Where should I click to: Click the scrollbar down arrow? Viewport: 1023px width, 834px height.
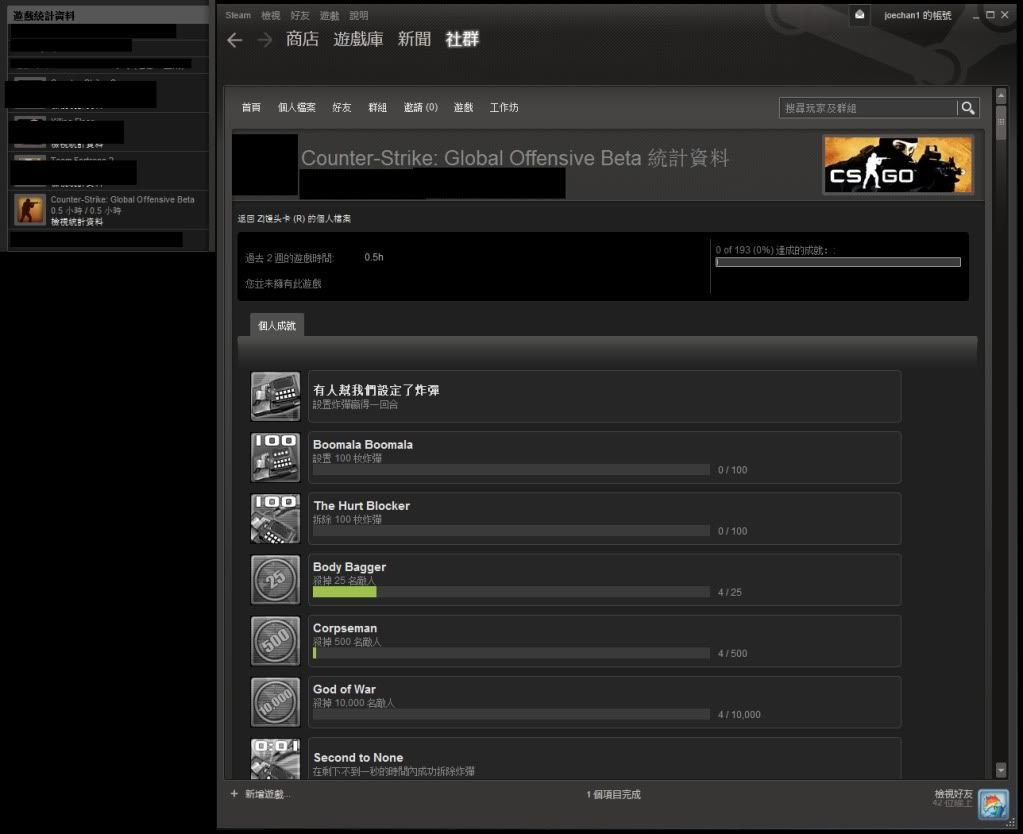click(x=1001, y=770)
